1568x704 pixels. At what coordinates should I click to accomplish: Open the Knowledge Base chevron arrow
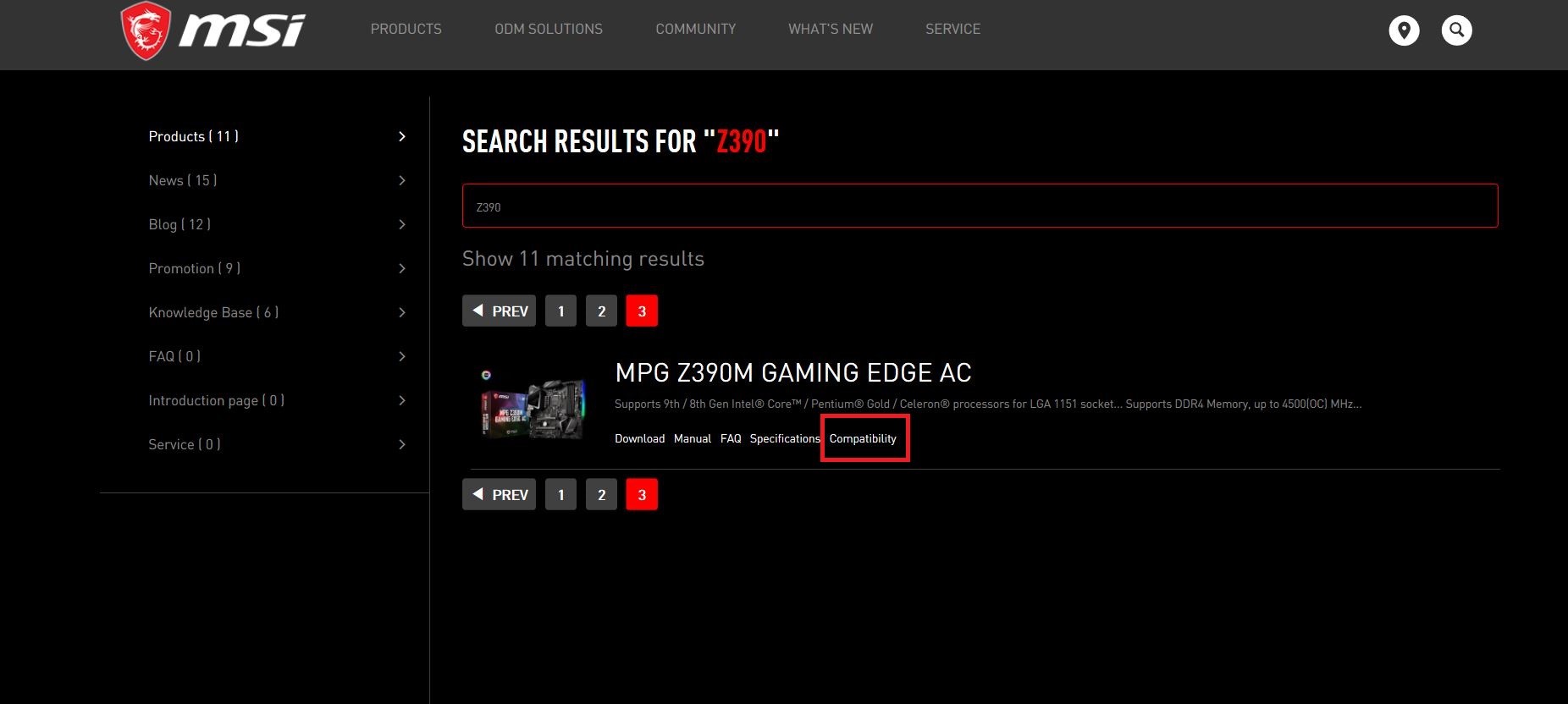point(402,312)
